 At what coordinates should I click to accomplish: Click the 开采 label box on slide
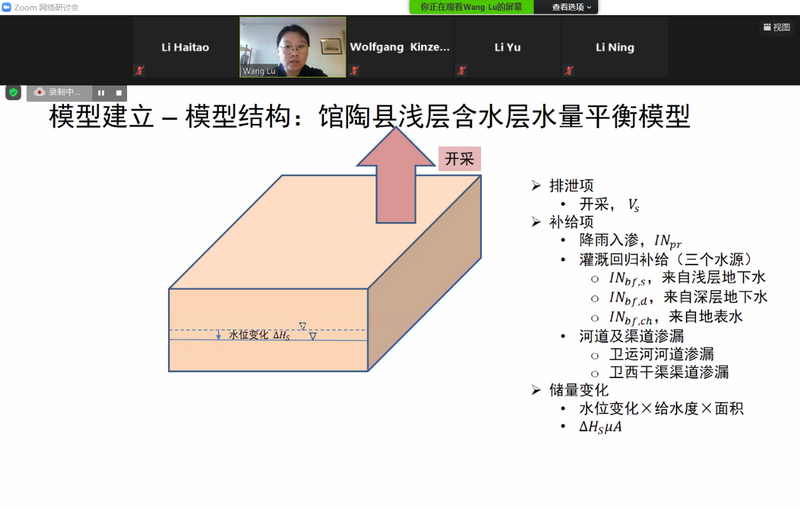point(460,159)
